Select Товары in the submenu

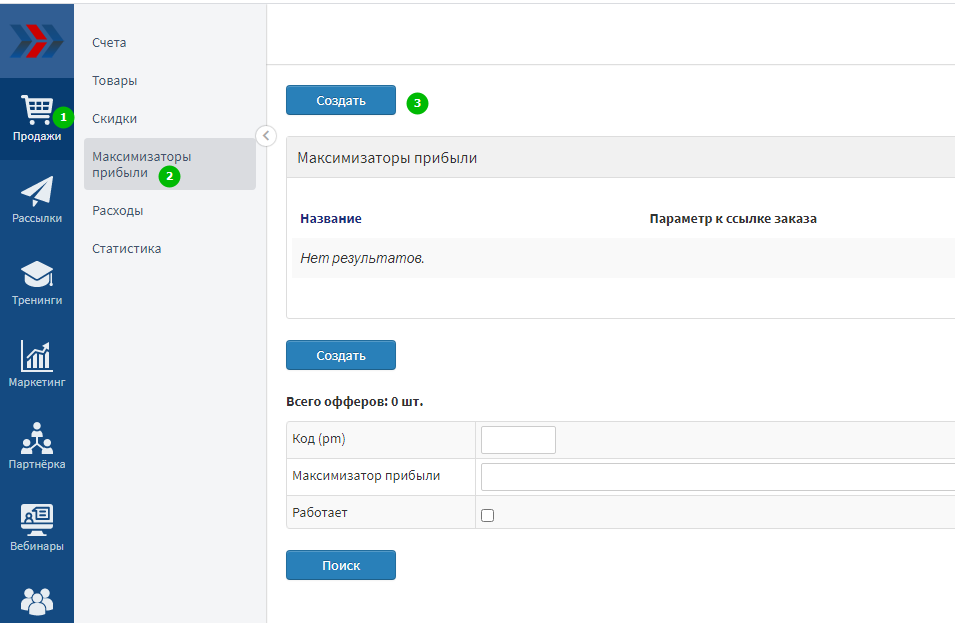tap(114, 81)
